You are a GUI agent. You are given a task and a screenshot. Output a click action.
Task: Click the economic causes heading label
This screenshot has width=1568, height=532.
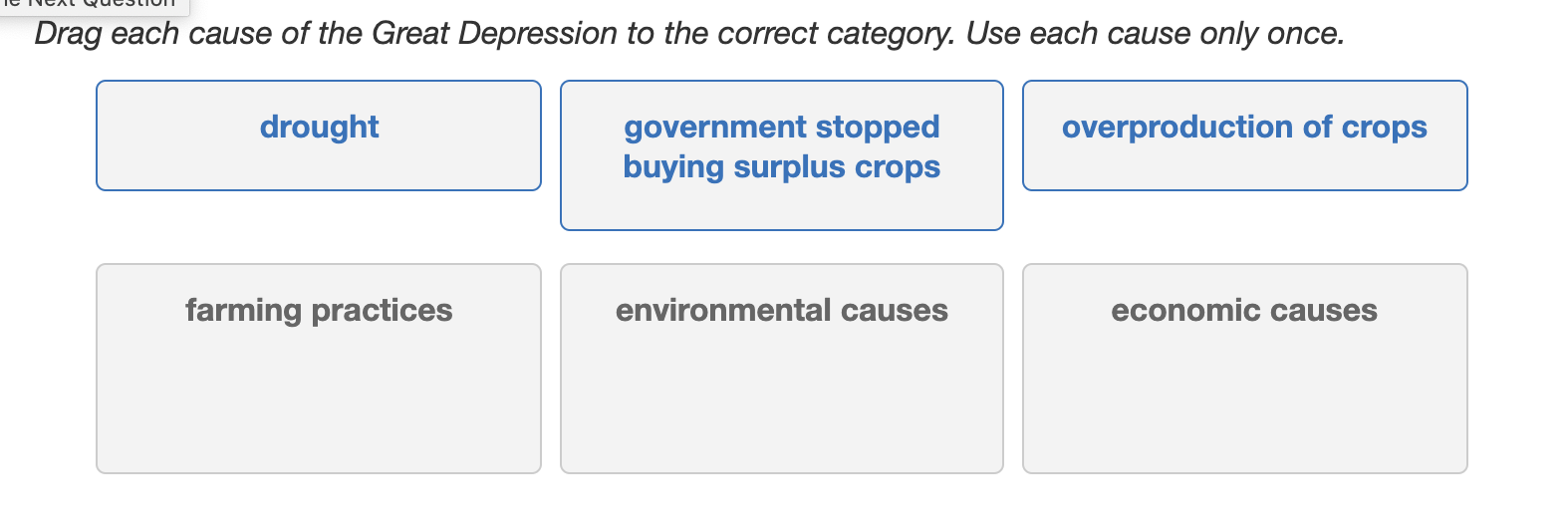click(1245, 311)
